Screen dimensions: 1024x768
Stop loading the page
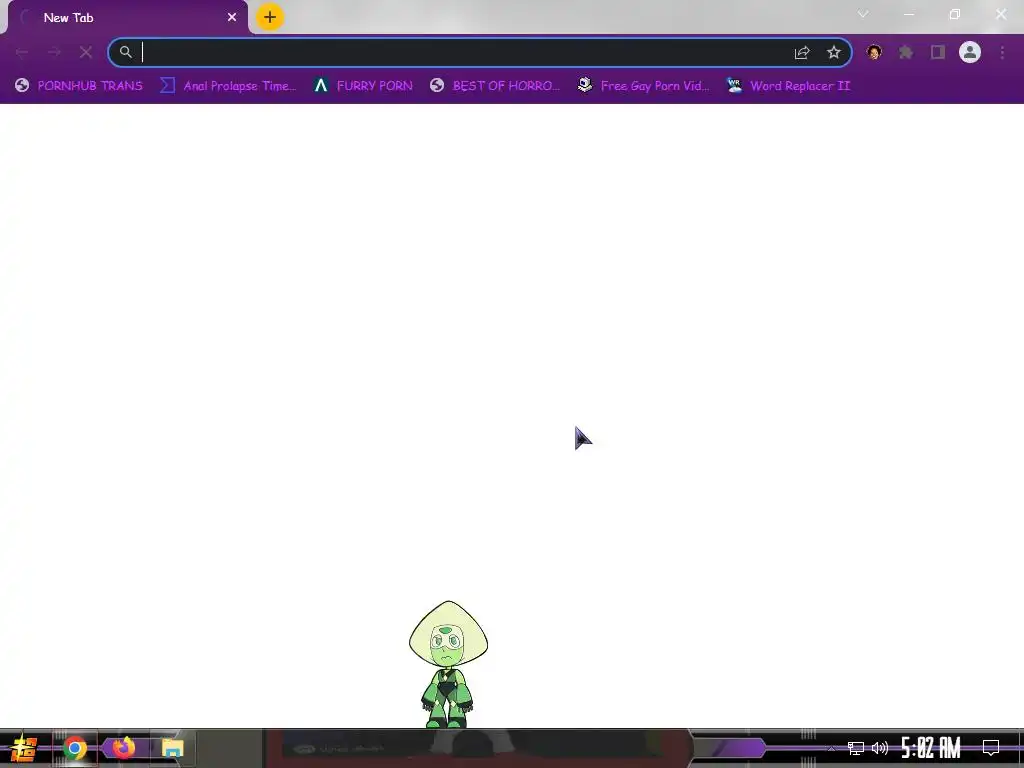86,52
